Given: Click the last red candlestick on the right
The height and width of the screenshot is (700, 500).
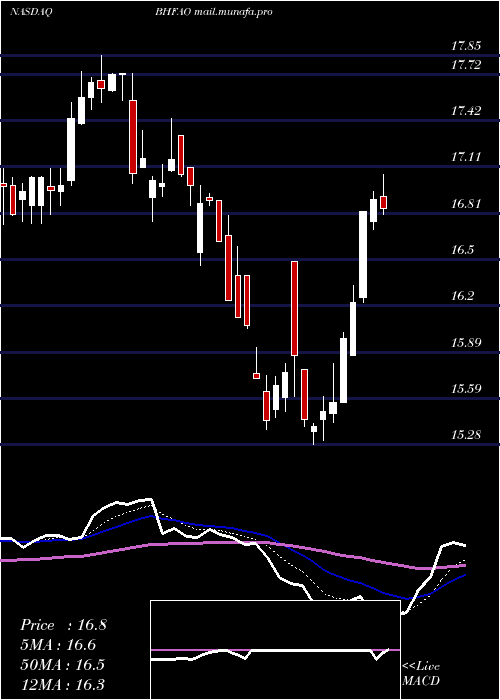Looking at the screenshot, I should [383, 202].
